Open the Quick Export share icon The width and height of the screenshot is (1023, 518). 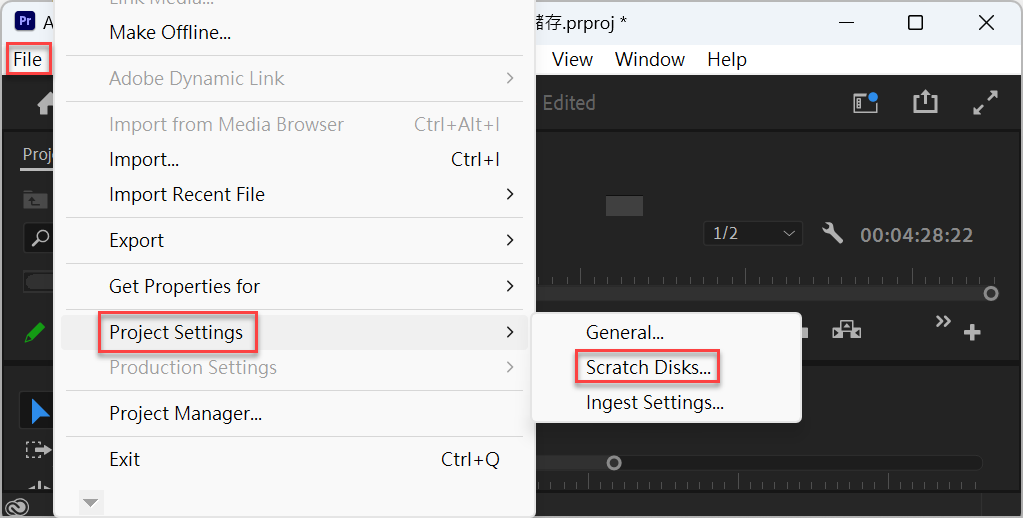tap(924, 102)
